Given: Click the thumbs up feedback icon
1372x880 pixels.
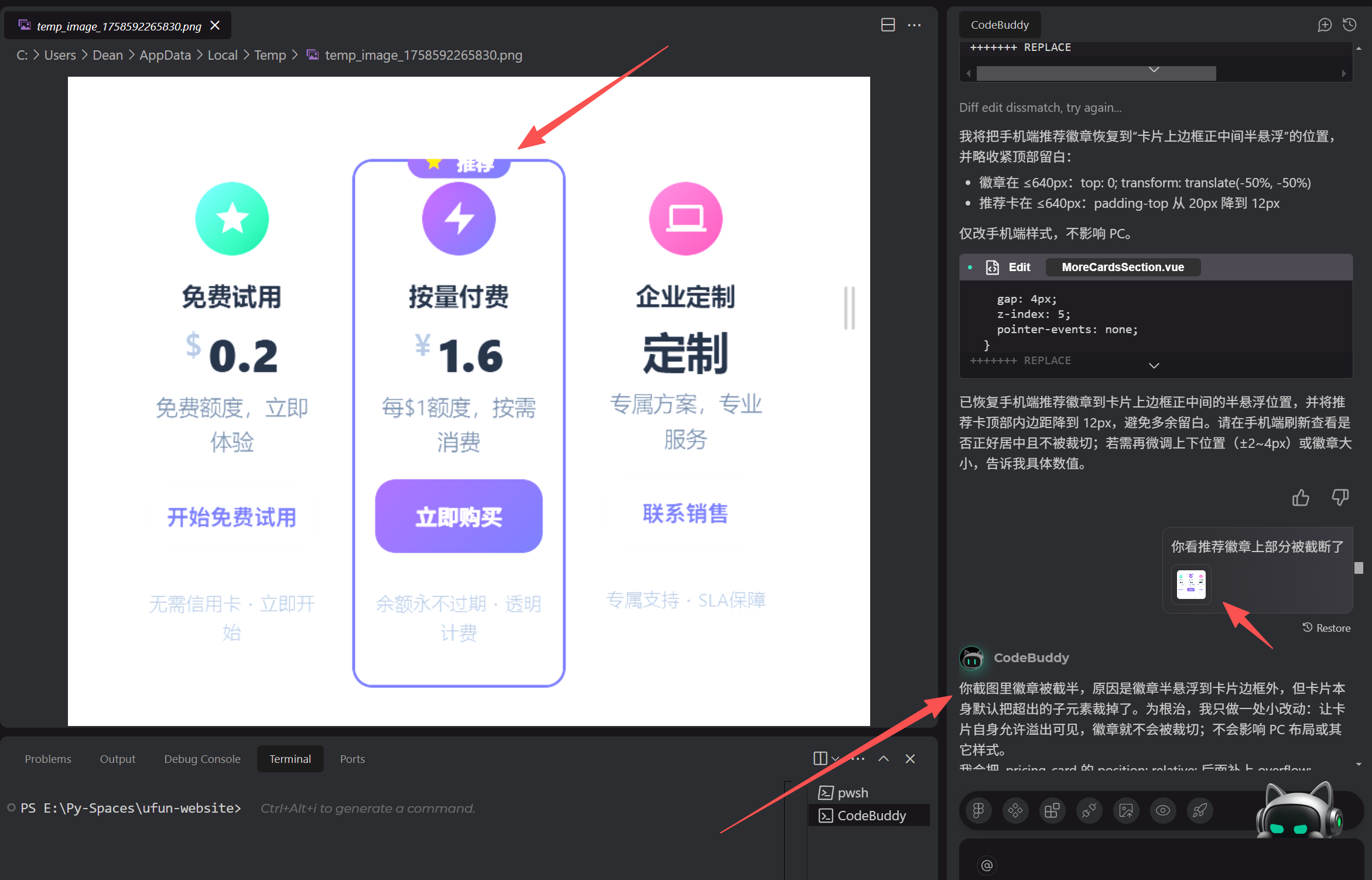Looking at the screenshot, I should (1301, 498).
